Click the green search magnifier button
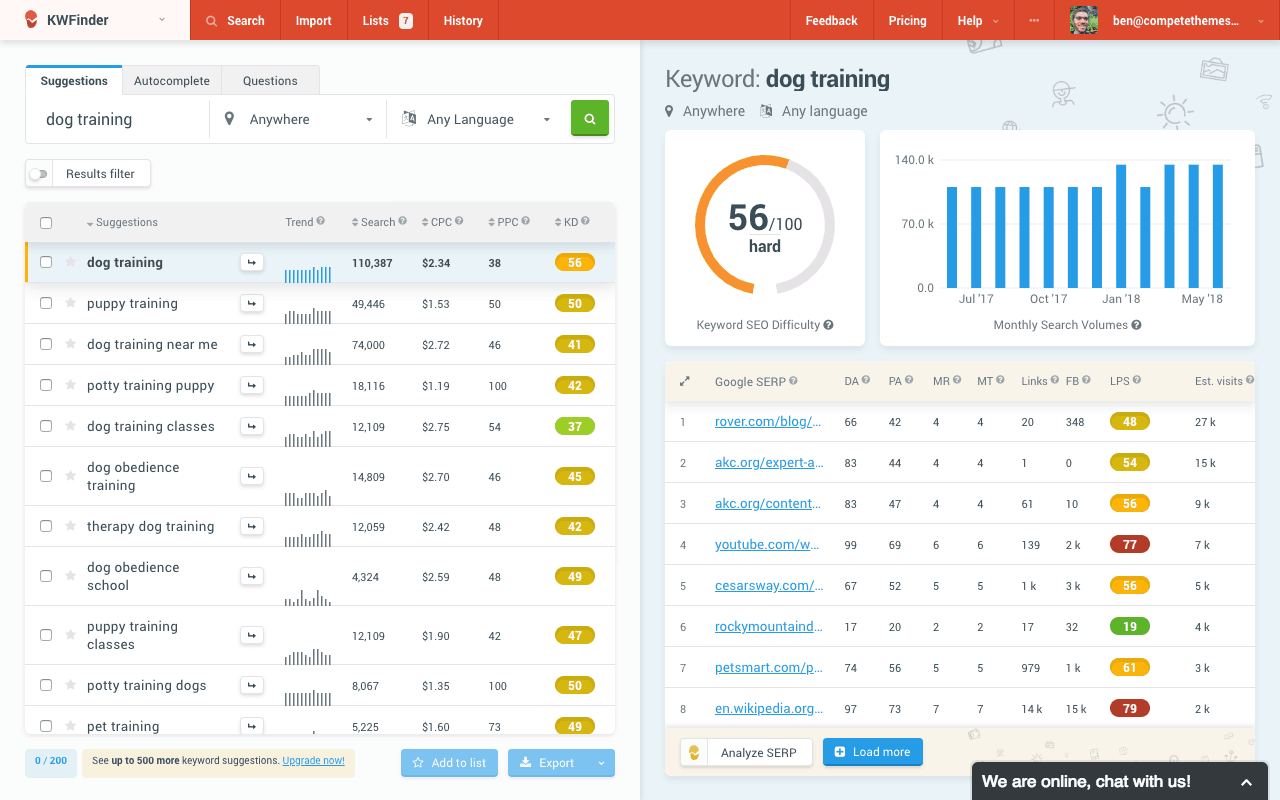 [589, 119]
